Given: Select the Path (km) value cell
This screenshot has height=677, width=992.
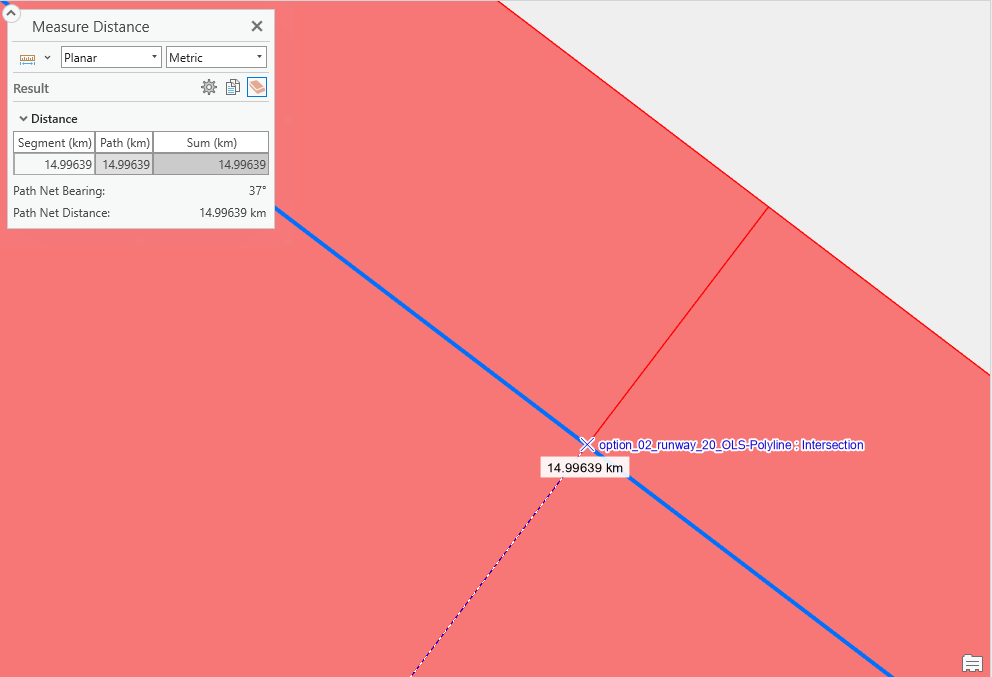Looking at the screenshot, I should click(x=124, y=162).
